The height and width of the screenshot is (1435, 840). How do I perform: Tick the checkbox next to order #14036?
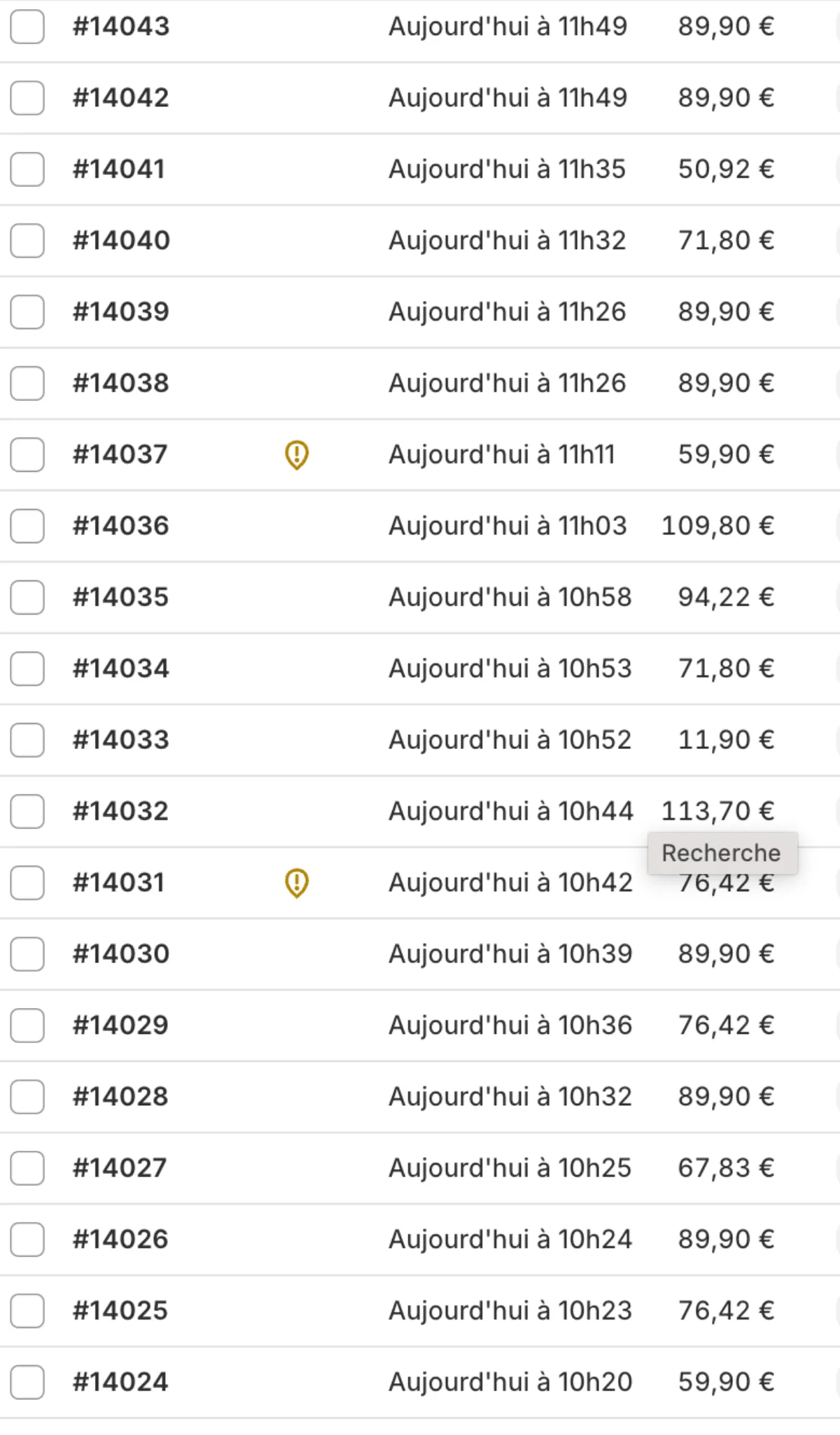click(27, 526)
